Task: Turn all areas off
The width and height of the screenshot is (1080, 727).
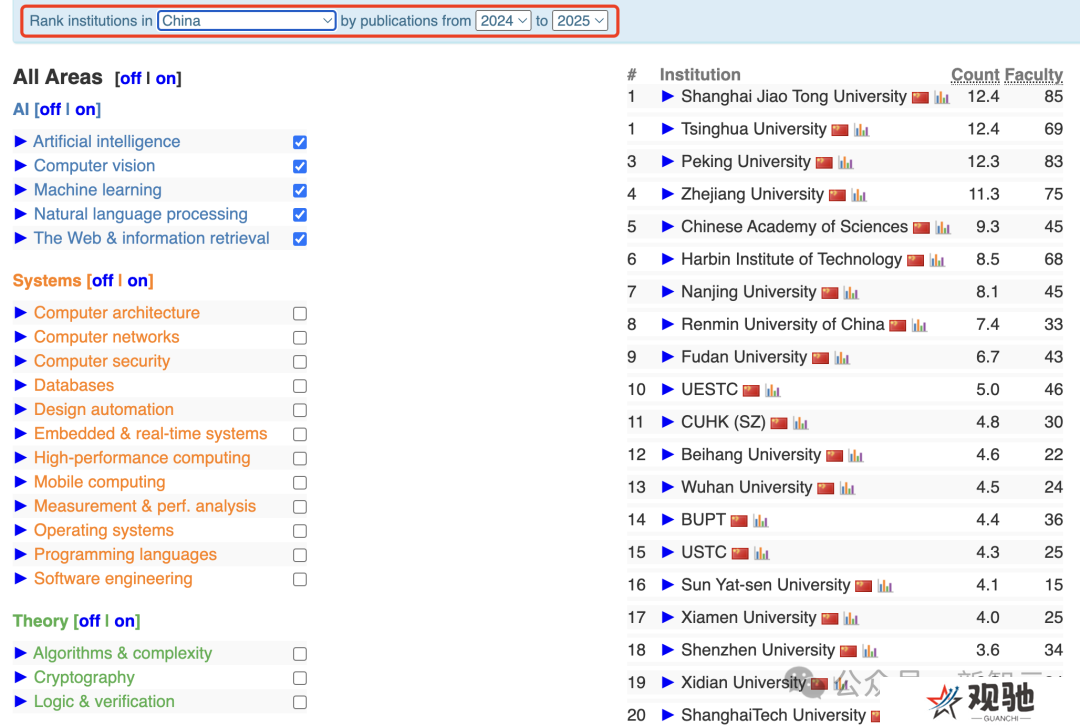Action: tap(130, 79)
